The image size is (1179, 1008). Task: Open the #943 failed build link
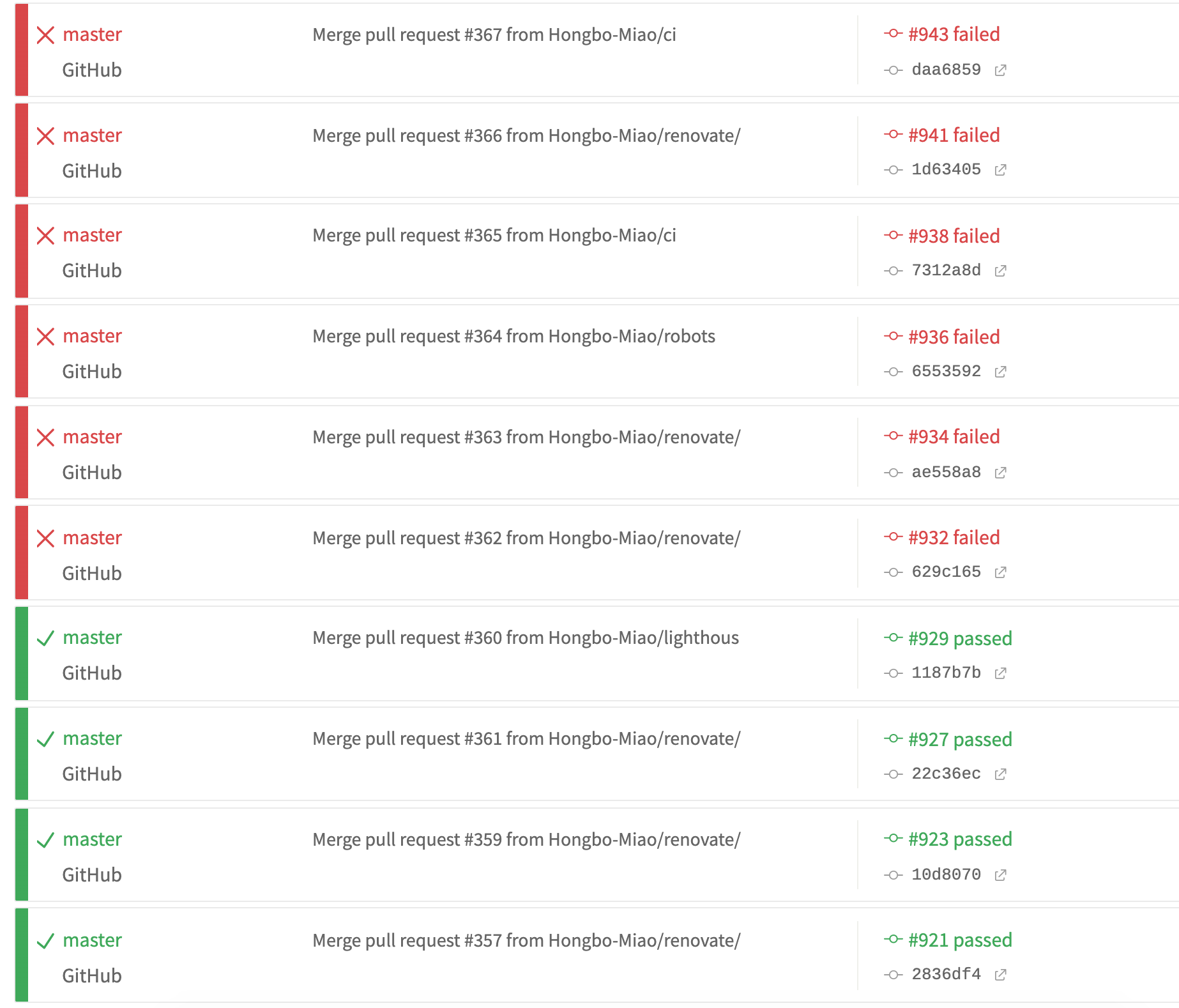coord(954,34)
